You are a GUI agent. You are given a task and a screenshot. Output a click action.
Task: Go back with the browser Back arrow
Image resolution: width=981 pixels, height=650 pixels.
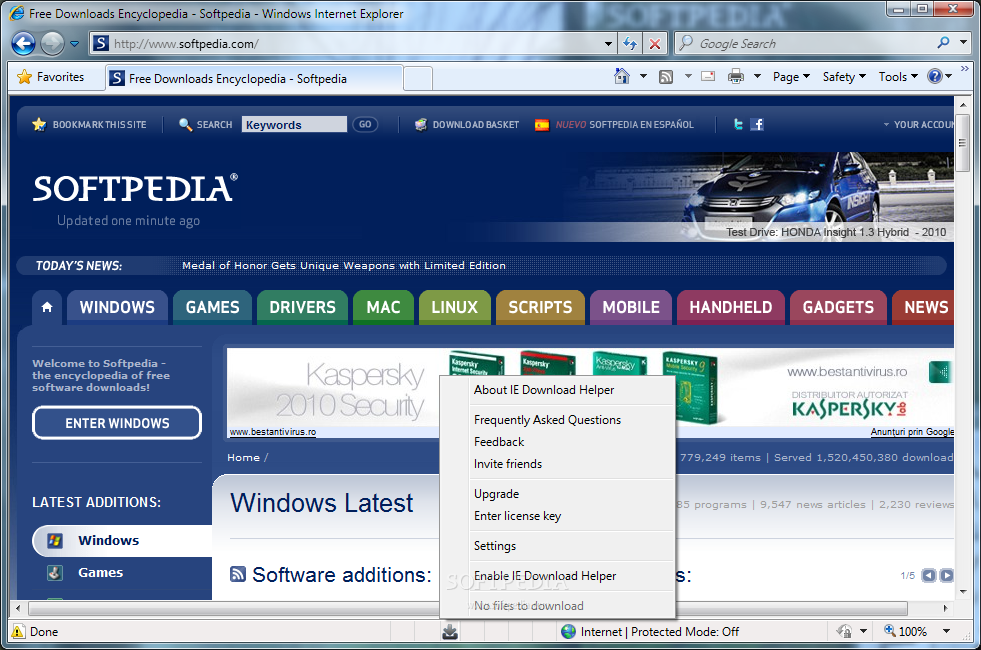click(x=23, y=44)
